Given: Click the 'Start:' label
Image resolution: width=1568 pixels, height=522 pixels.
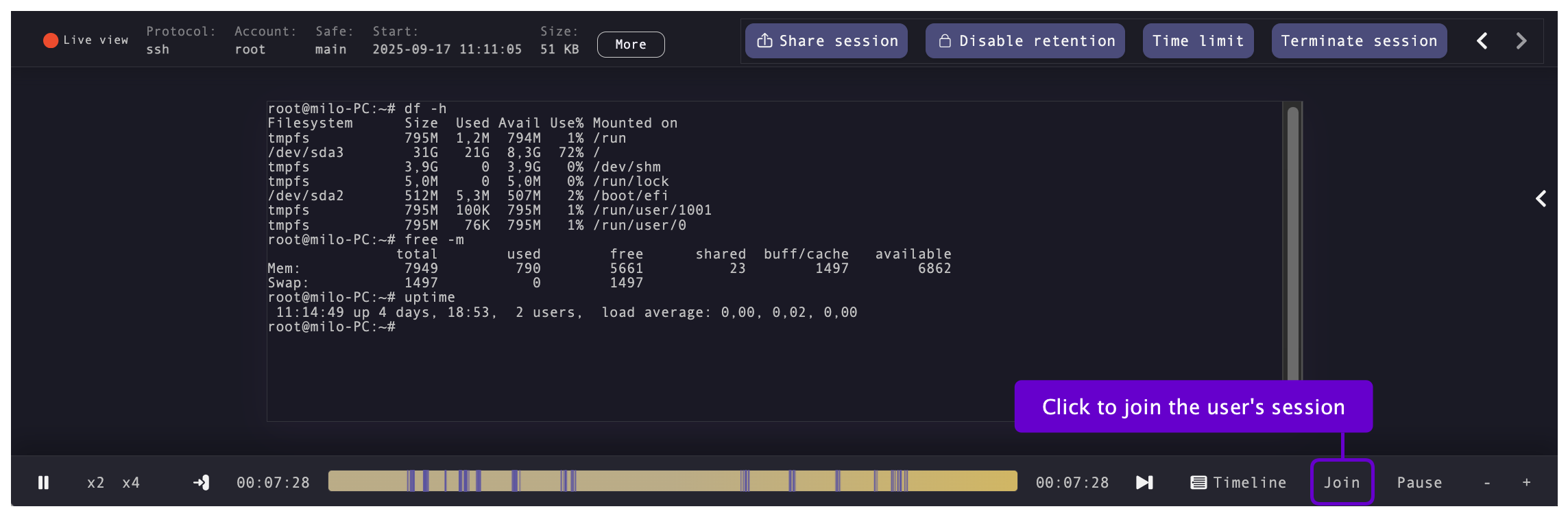Looking at the screenshot, I should point(396,32).
